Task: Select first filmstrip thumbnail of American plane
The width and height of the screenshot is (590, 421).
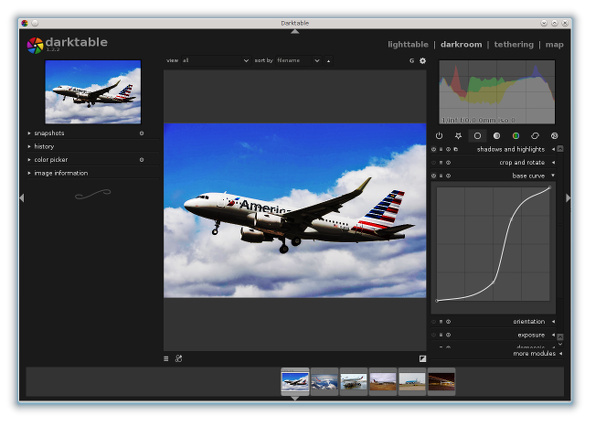Action: coord(295,381)
